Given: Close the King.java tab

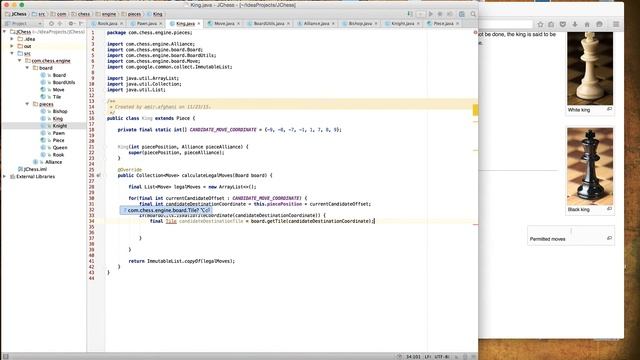Looking at the screenshot, I should coord(199,24).
